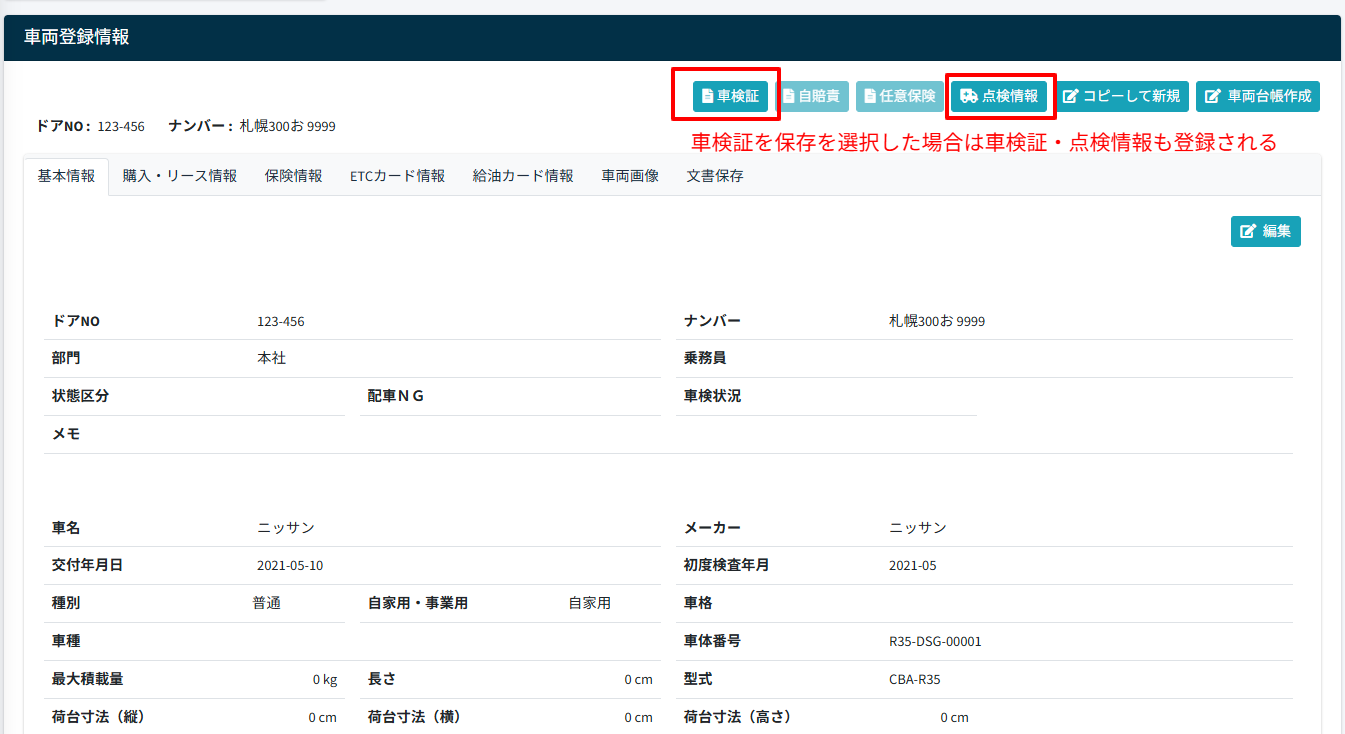Image resolution: width=1345 pixels, height=734 pixels.
Task: Click the 部門 label
Action: [66, 358]
